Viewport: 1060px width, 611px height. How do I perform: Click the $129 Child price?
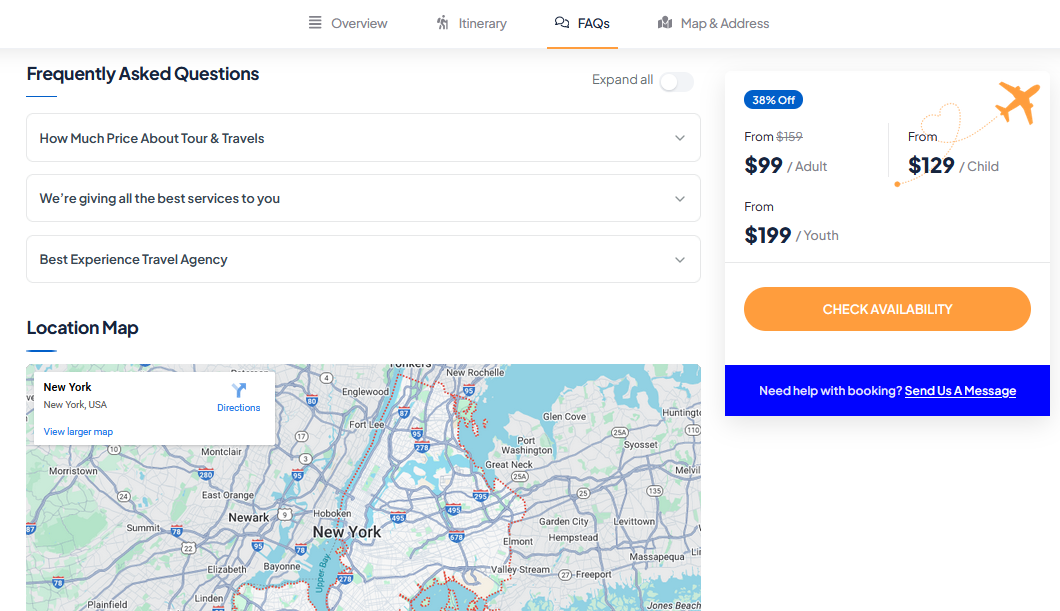[x=931, y=166]
